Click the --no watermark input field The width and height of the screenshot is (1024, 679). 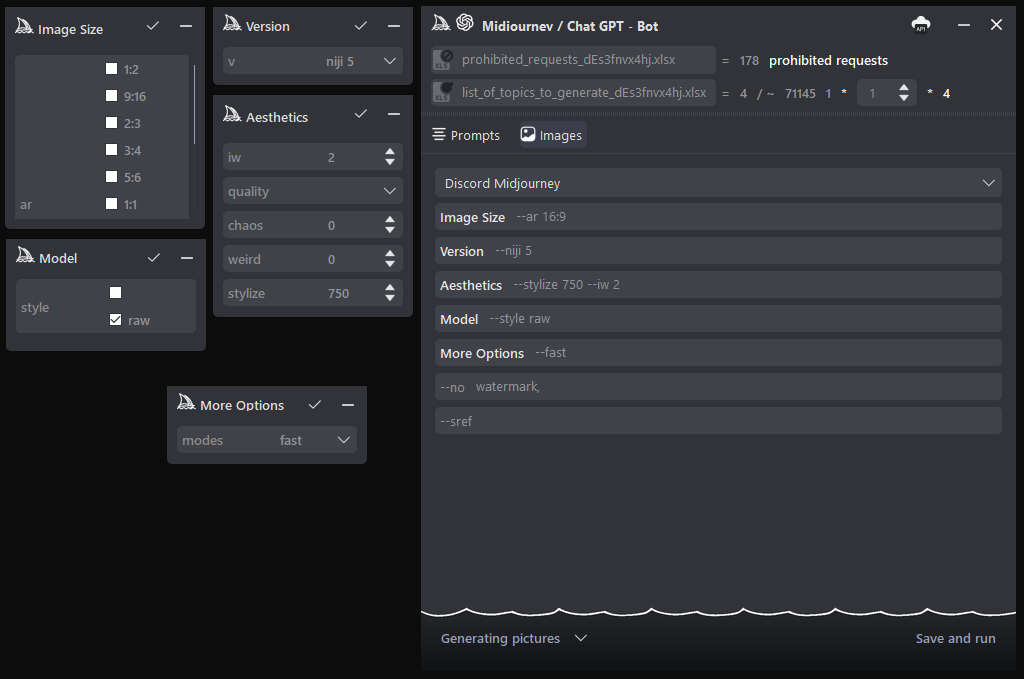click(718, 387)
